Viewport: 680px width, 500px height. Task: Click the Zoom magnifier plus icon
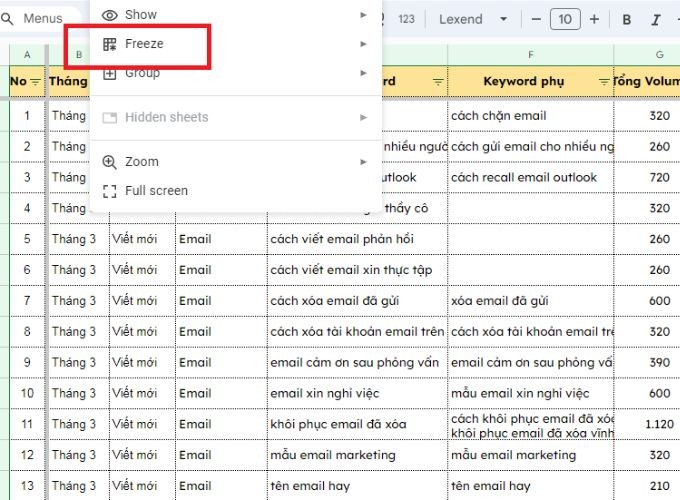109,162
